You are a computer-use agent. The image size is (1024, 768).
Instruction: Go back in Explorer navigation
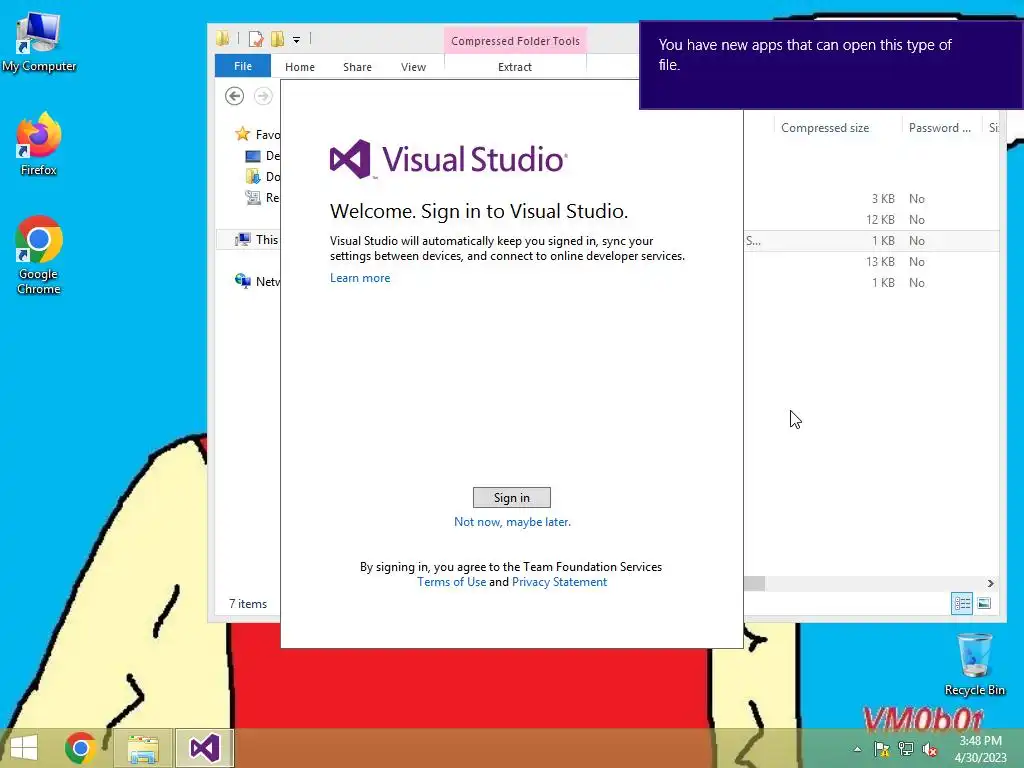[x=234, y=96]
